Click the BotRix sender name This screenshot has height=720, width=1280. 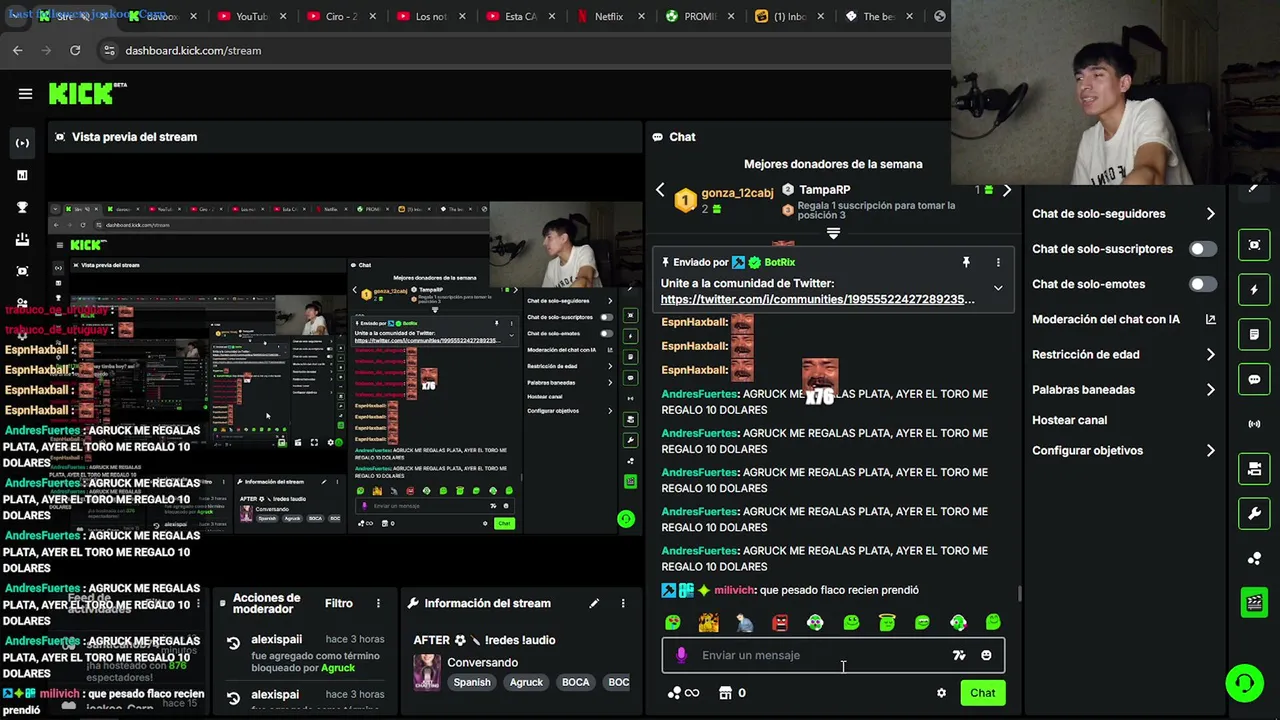779,262
